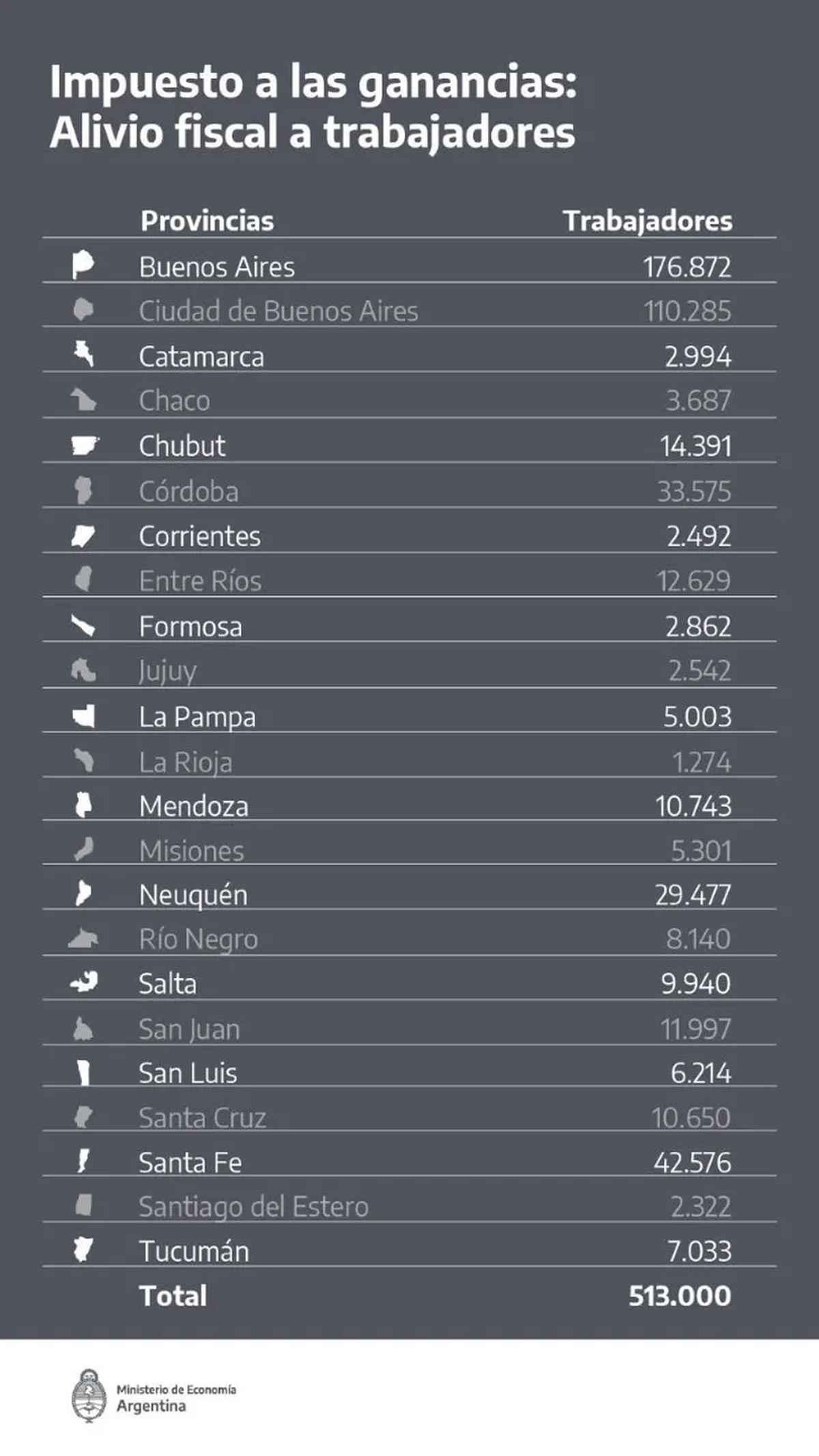Click the Tucumán province shape icon
The width and height of the screenshot is (819, 1456).
coord(83,1250)
